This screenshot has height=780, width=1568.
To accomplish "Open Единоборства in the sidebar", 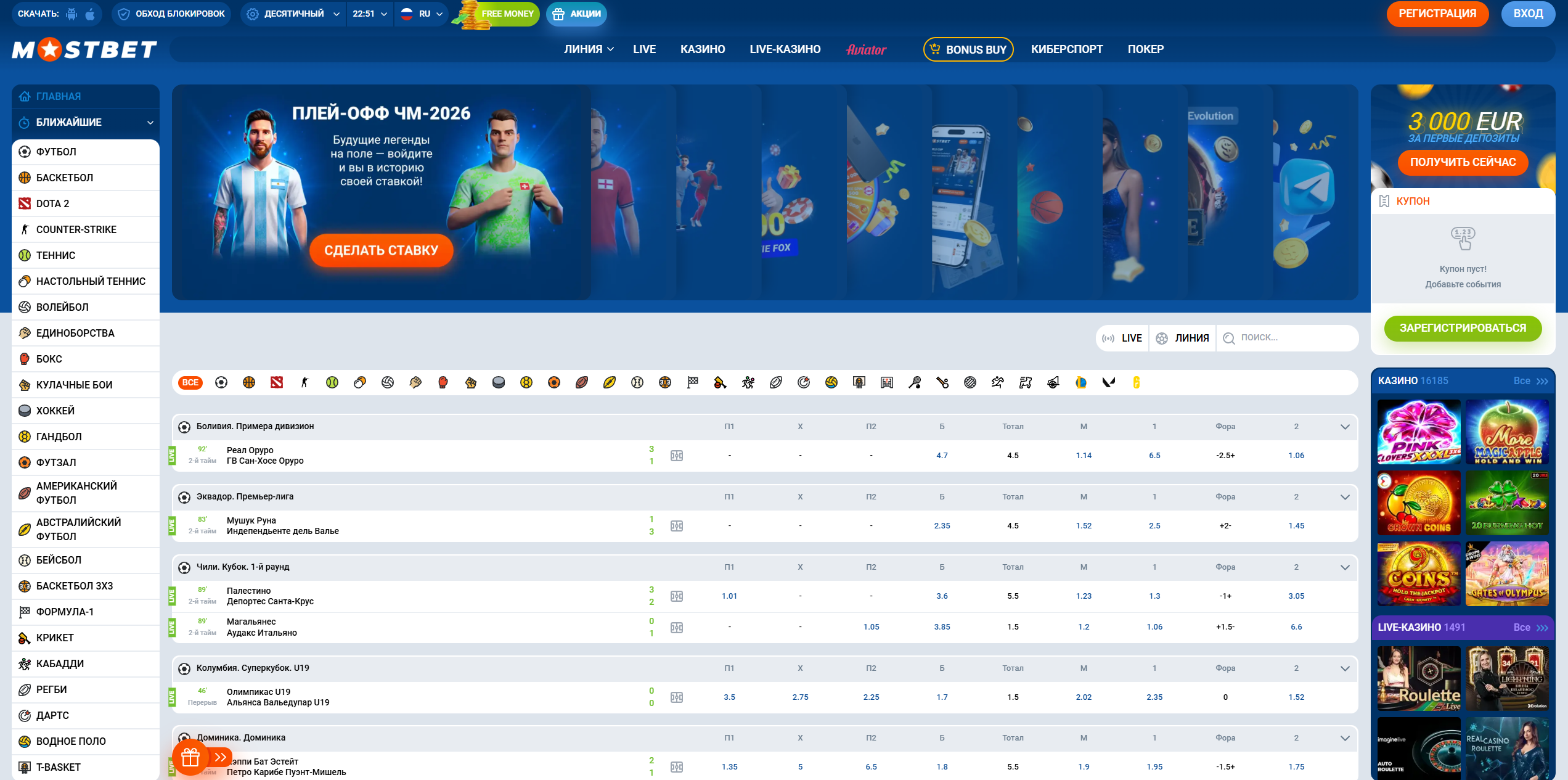I will click(86, 333).
